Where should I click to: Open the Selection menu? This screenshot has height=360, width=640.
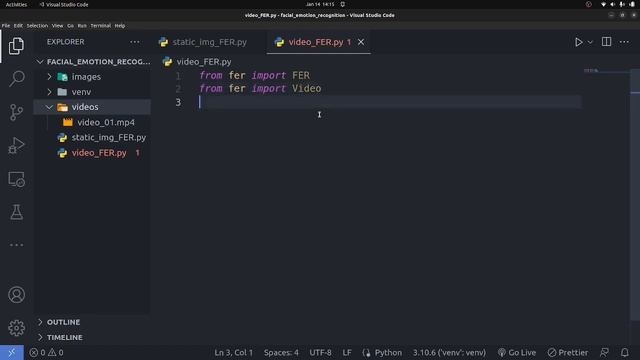point(37,25)
